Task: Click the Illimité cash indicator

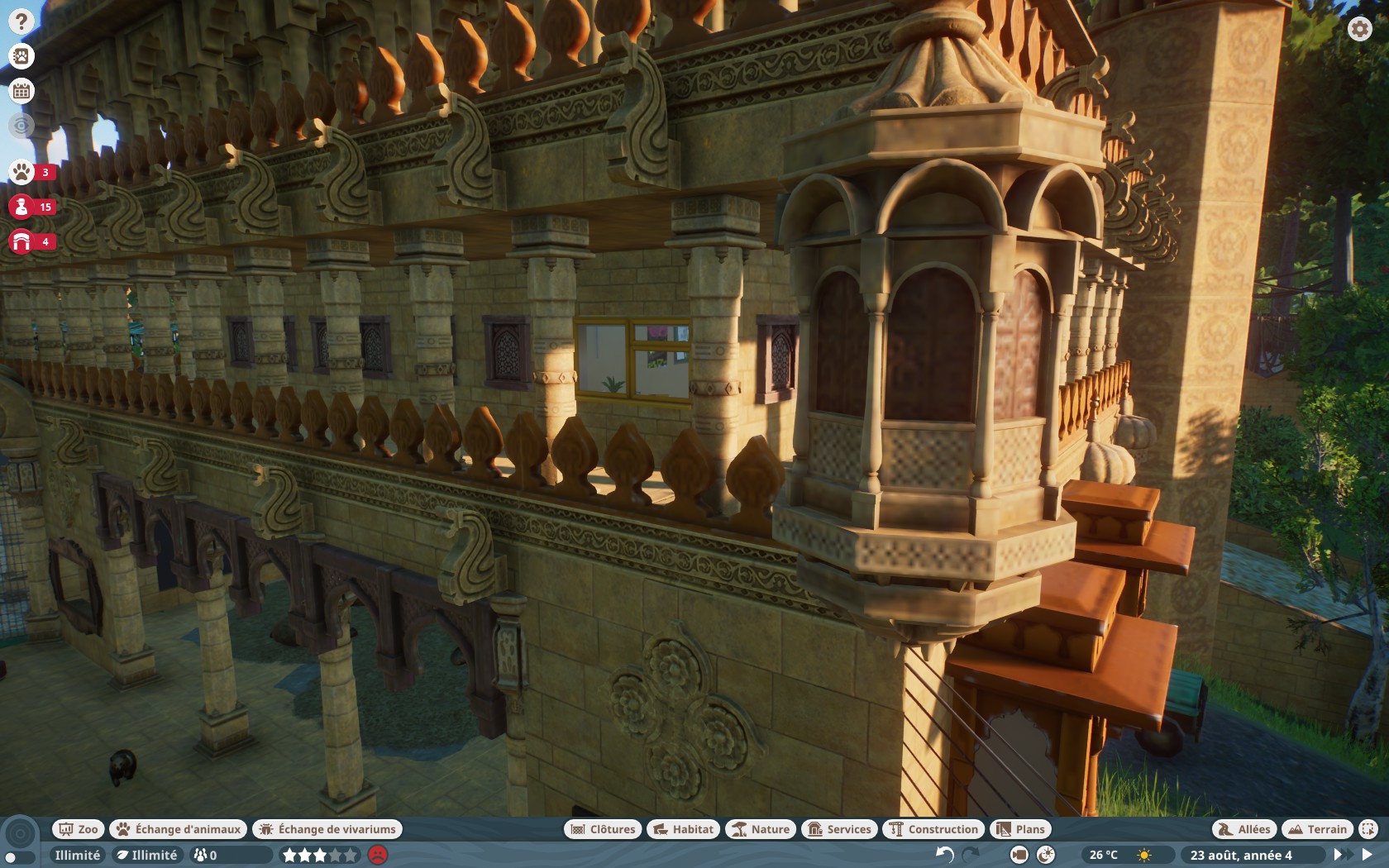Action: [77, 855]
